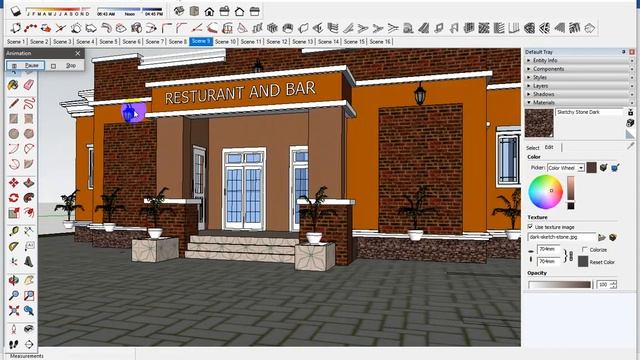Select the Circle tool
The width and height of the screenshot is (640, 360).
(13, 133)
